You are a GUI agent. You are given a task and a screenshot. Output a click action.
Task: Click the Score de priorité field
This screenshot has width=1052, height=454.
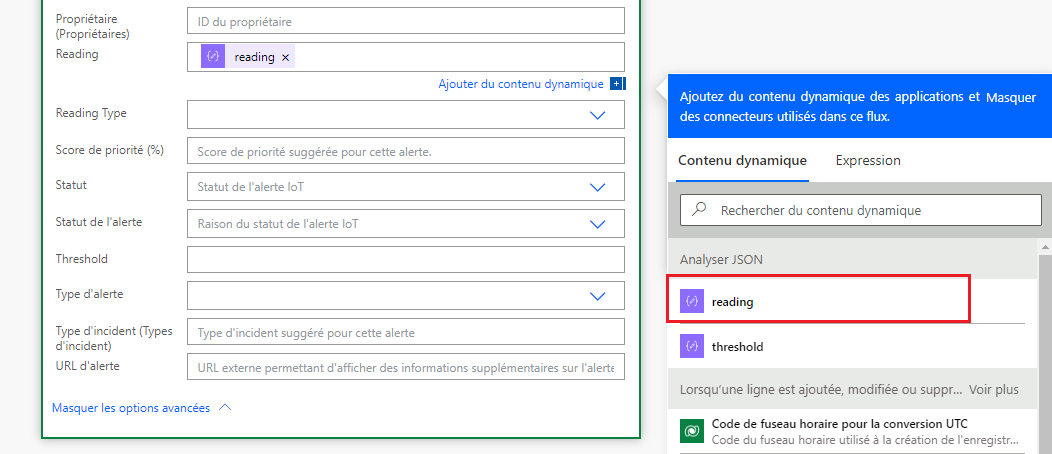click(x=406, y=152)
